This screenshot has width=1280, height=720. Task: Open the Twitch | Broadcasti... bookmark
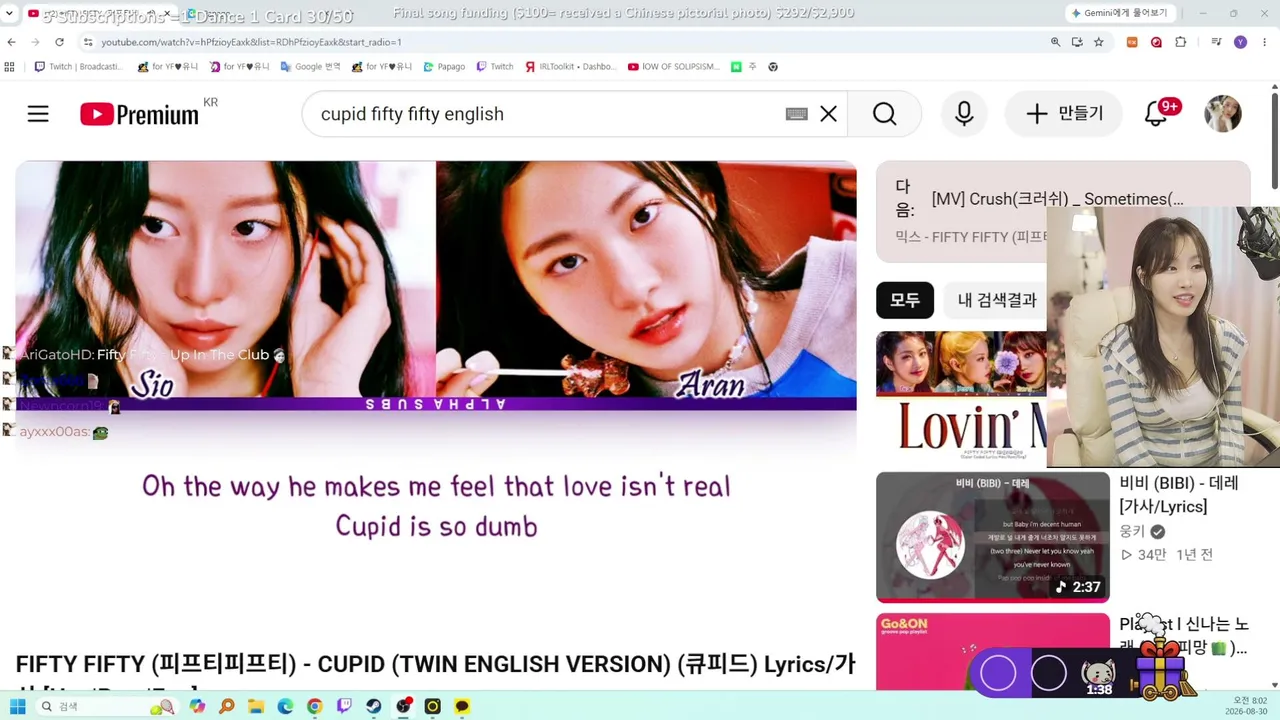tap(79, 67)
